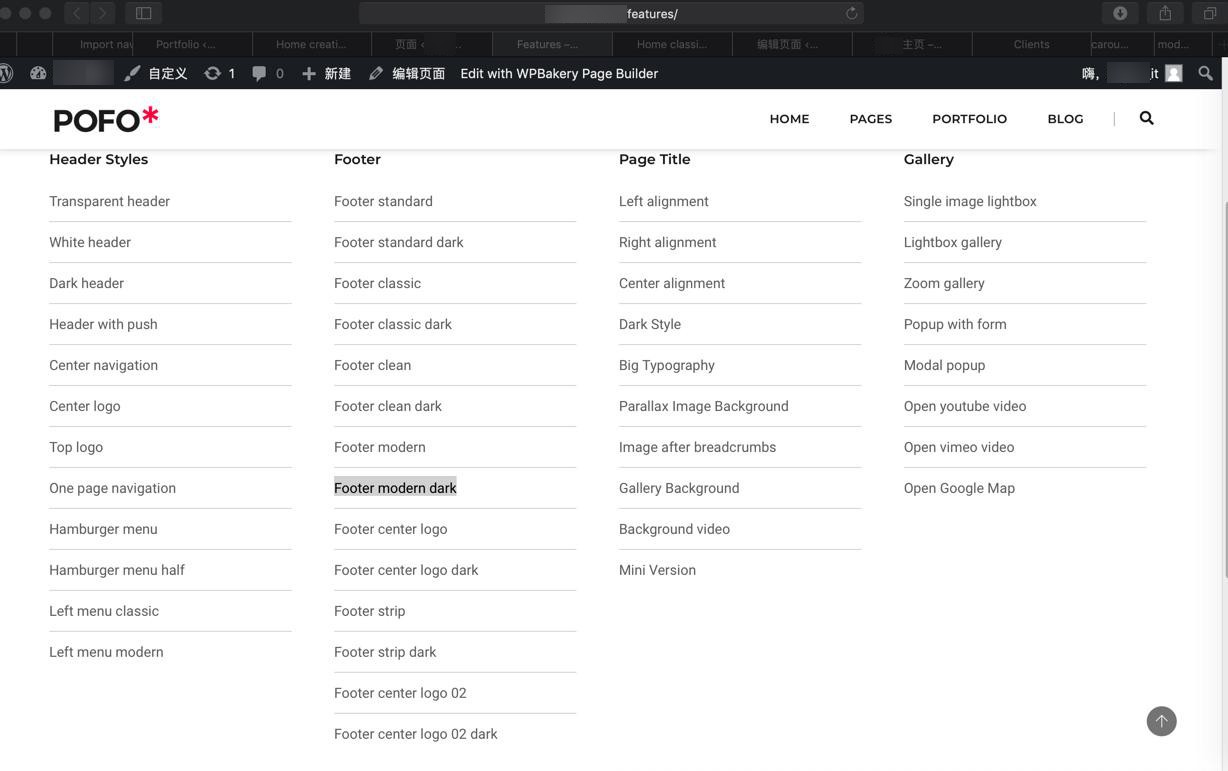1228x771 pixels.
Task: Click the Safari share icon
Action: coord(1165,13)
